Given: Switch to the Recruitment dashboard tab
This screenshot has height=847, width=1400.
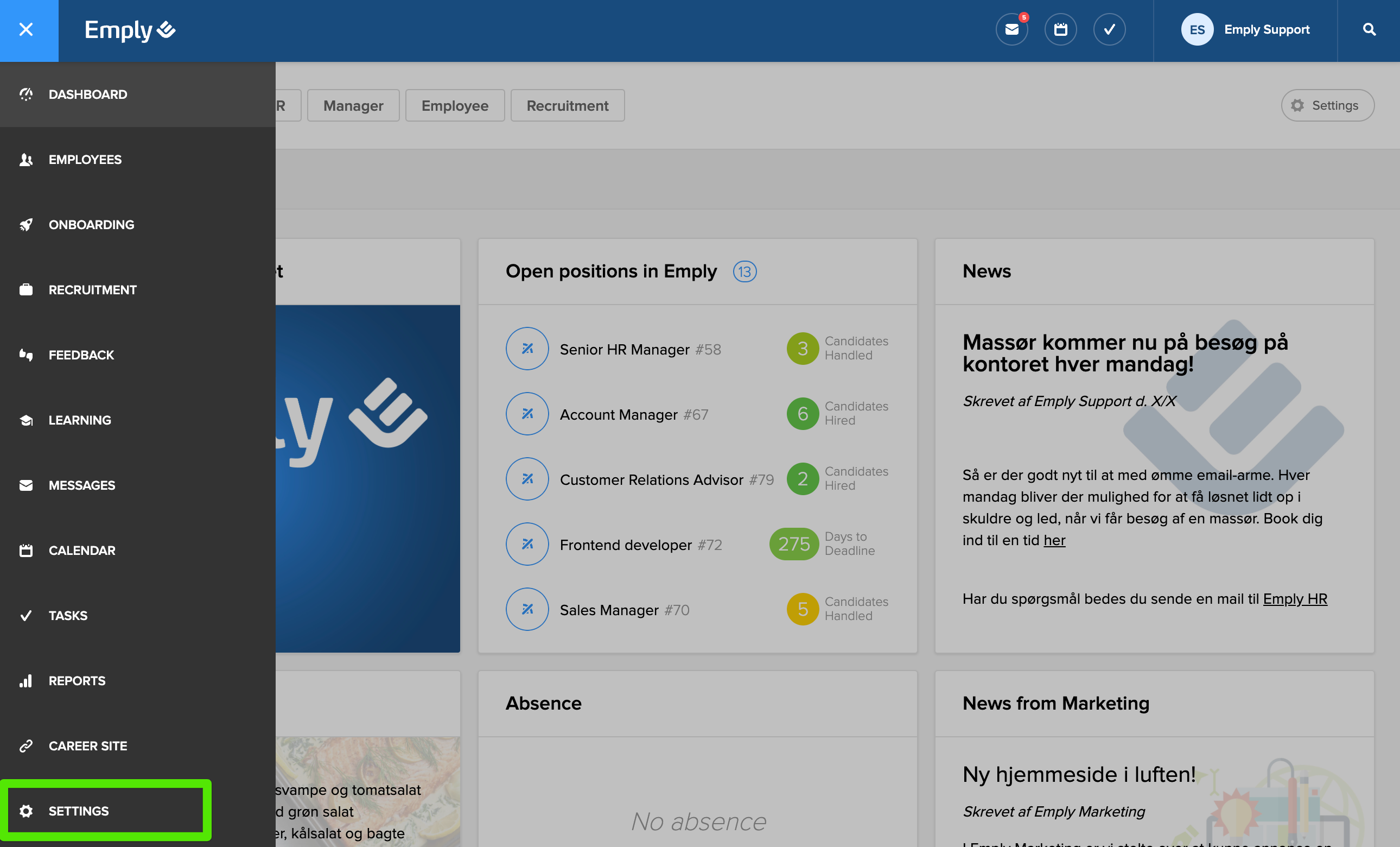Looking at the screenshot, I should [567, 106].
